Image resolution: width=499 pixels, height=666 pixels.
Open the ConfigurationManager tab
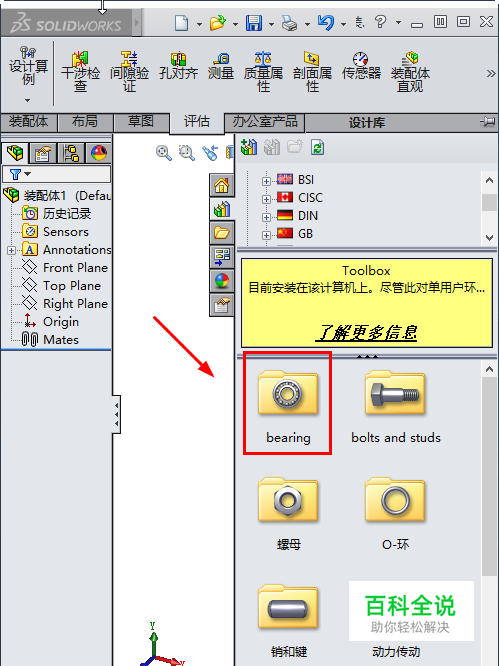click(x=71, y=153)
